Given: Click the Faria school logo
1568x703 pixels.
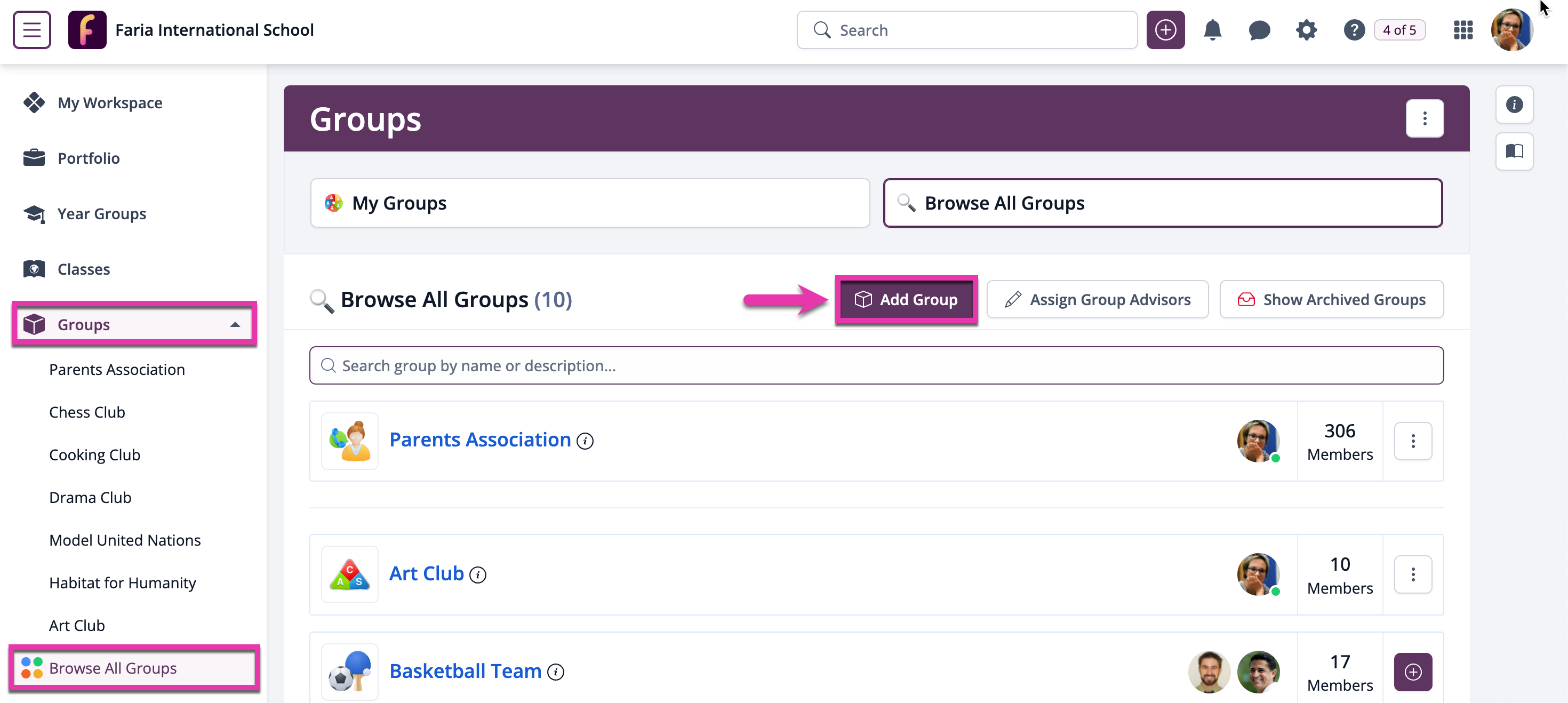Looking at the screenshot, I should (87, 30).
